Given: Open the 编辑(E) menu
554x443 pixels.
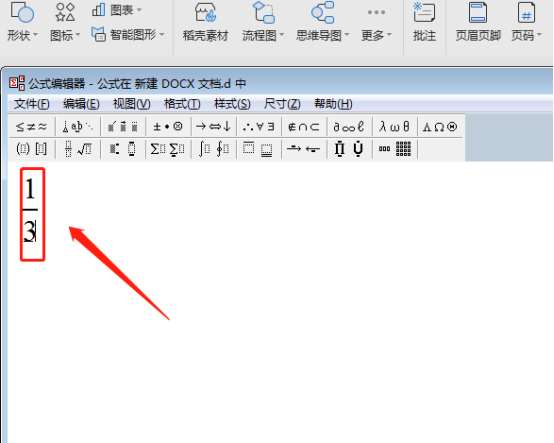Looking at the screenshot, I should tap(81, 104).
